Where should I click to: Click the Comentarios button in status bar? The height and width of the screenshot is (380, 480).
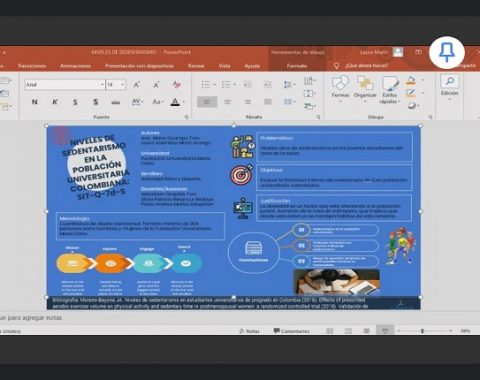pyautogui.click(x=292, y=331)
